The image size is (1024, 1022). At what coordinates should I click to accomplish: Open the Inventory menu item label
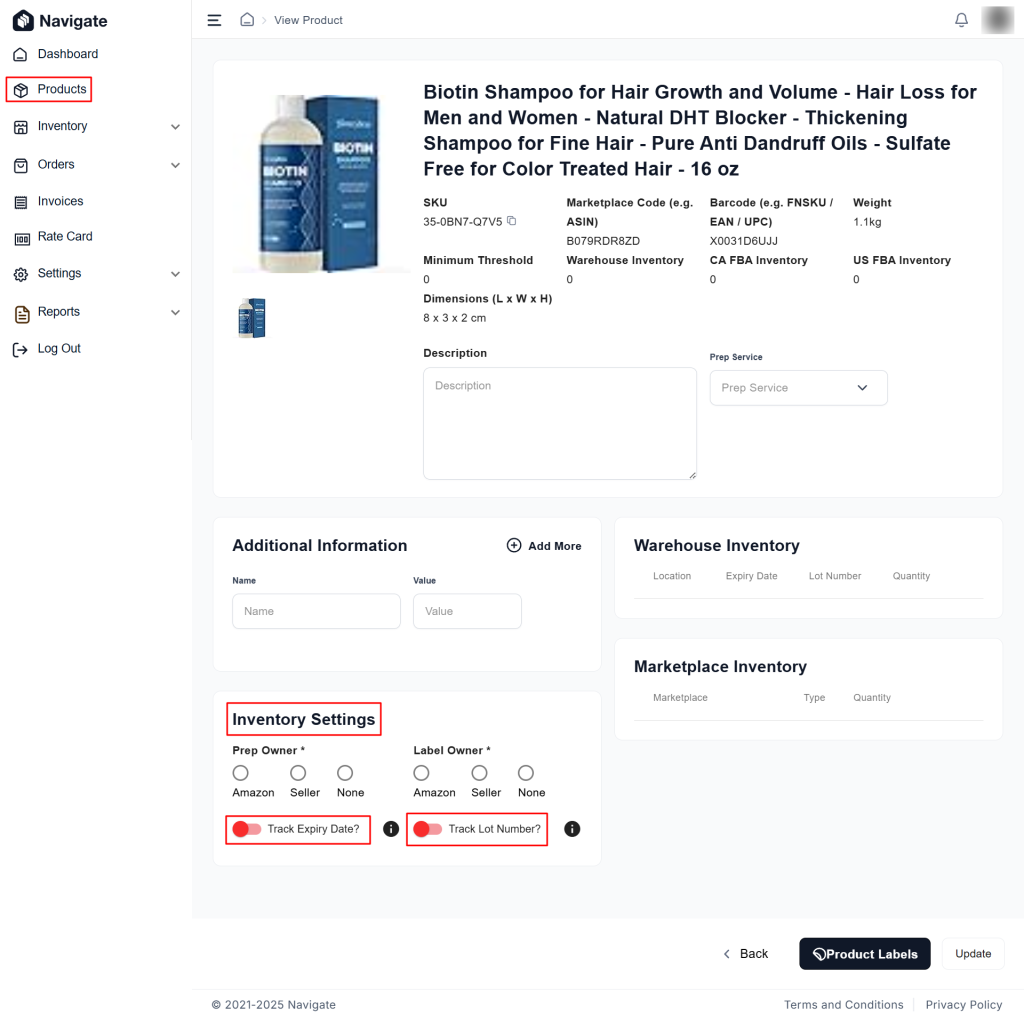62,126
